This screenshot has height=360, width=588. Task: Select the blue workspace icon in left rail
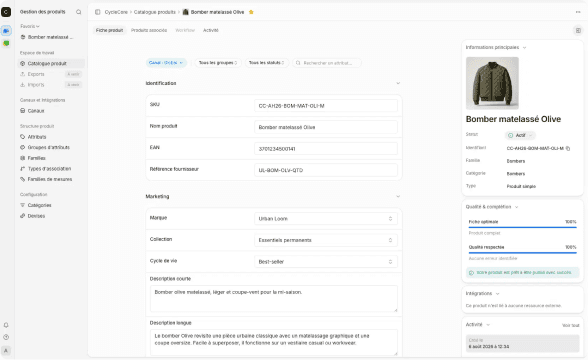pos(6,31)
